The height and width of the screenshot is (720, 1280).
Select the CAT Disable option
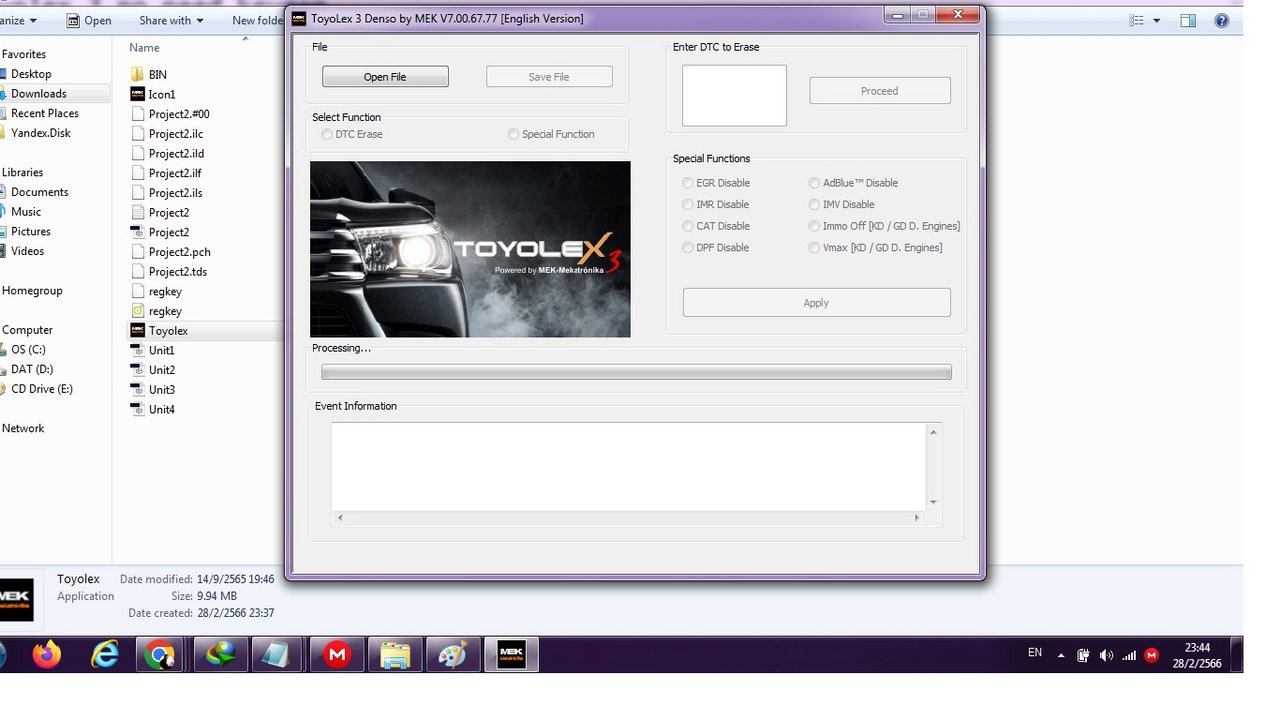tap(687, 226)
